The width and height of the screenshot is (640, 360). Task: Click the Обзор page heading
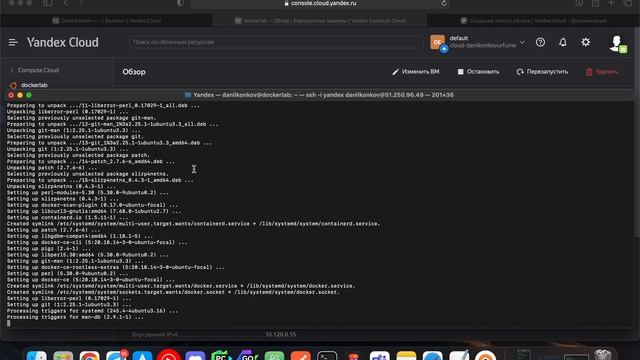134,72
